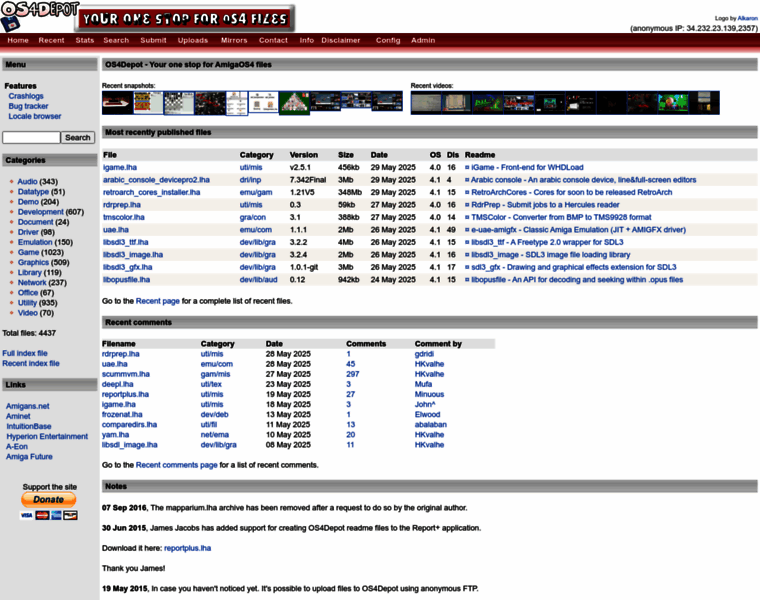Screen dimensions: 760x600
Task: Click the OS4Depot logo
Action: pos(40,16)
